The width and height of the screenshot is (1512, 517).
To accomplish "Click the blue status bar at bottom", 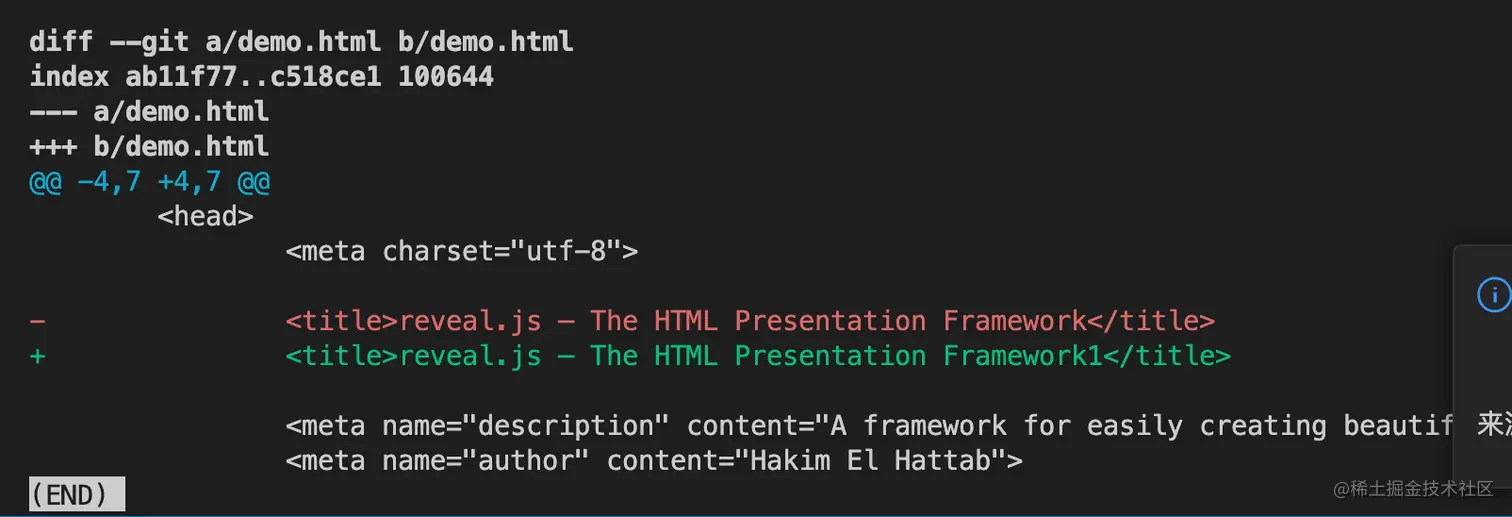I will coord(756,514).
